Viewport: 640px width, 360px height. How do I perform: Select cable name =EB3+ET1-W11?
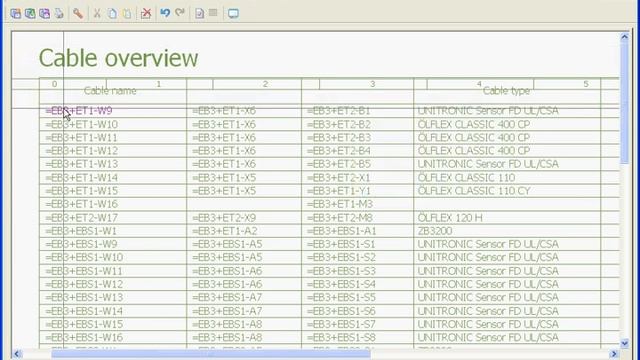82,138
